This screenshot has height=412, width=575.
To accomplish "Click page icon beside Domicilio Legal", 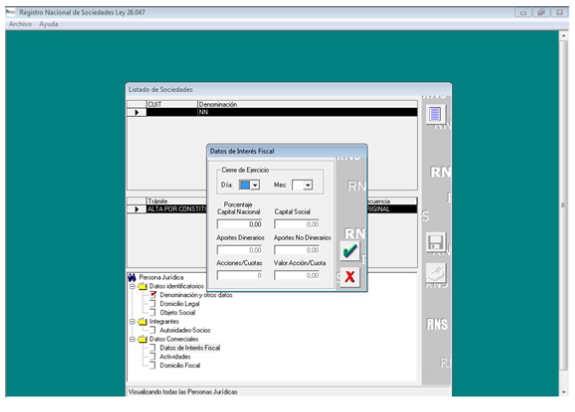I will 153,304.
